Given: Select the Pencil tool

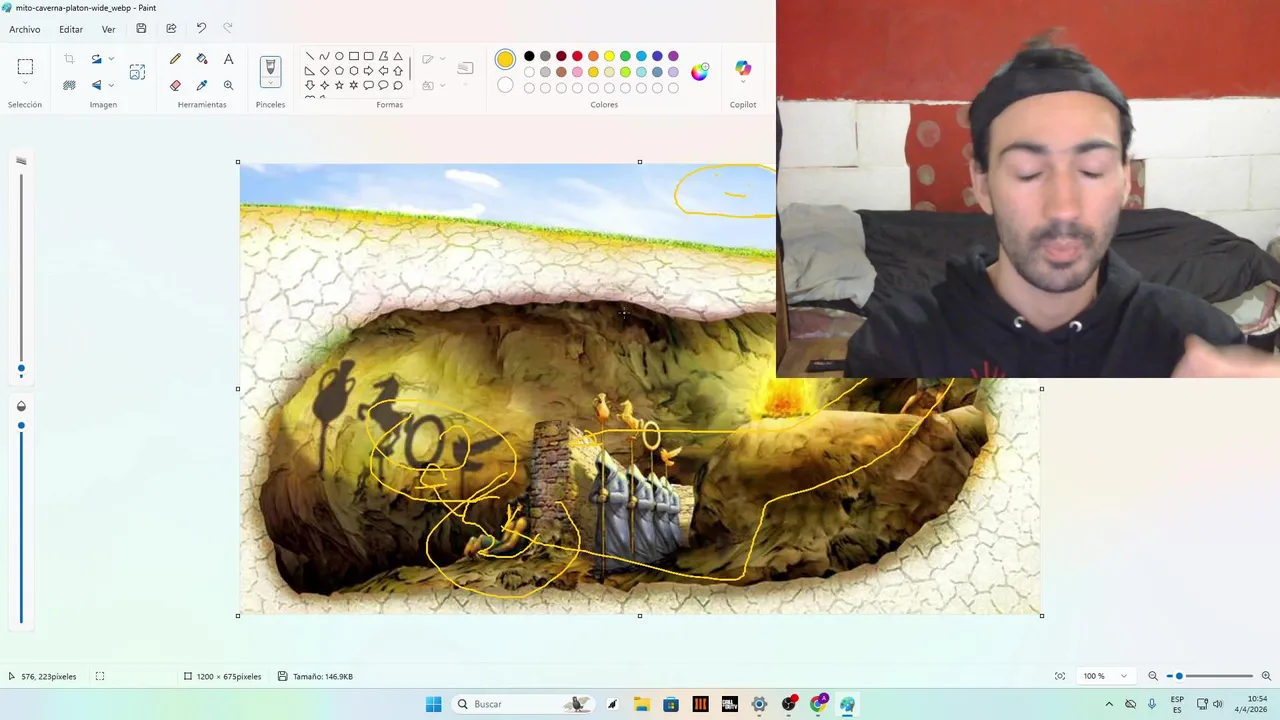Looking at the screenshot, I should tap(175, 59).
